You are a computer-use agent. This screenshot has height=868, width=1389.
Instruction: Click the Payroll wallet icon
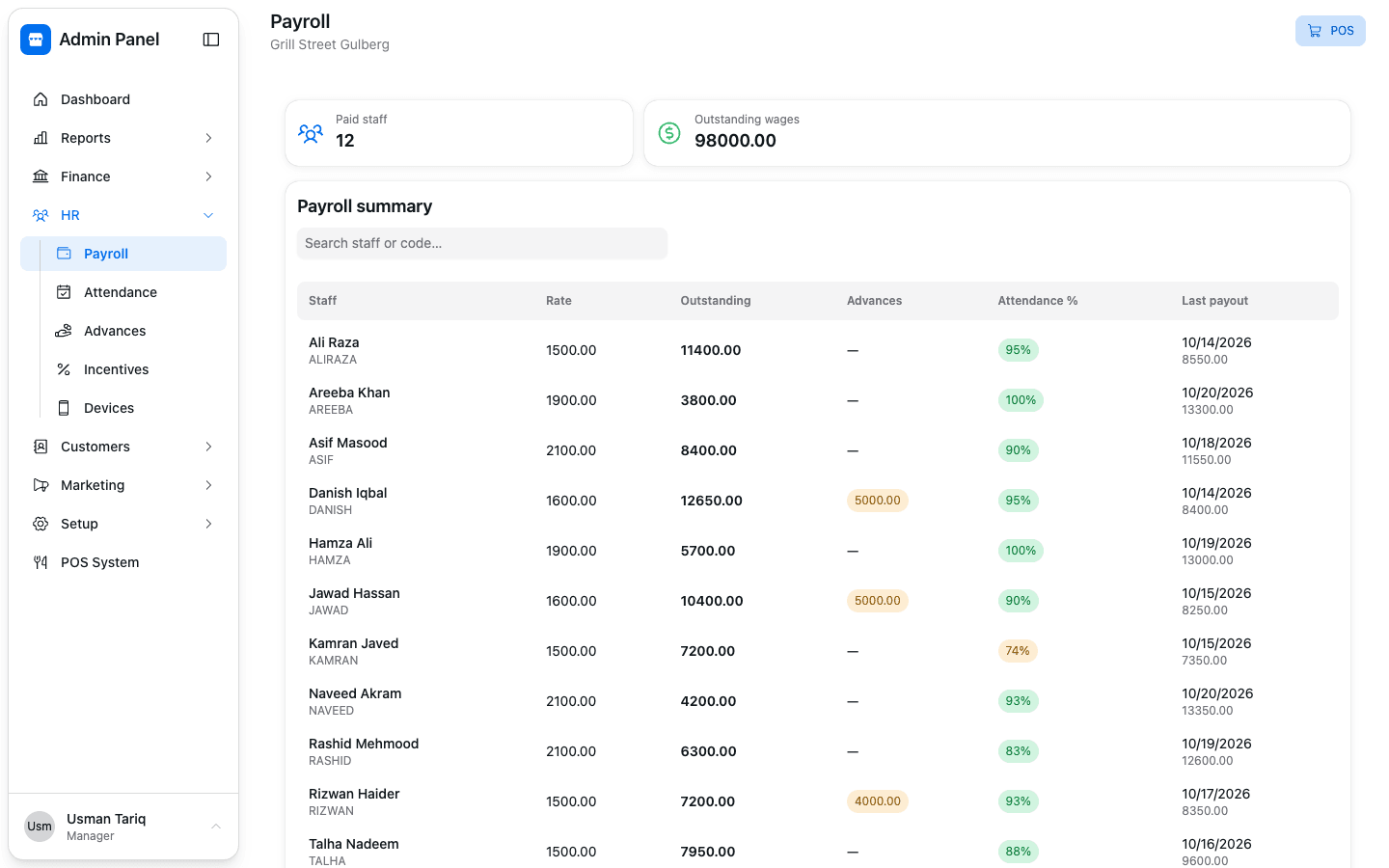[64, 254]
